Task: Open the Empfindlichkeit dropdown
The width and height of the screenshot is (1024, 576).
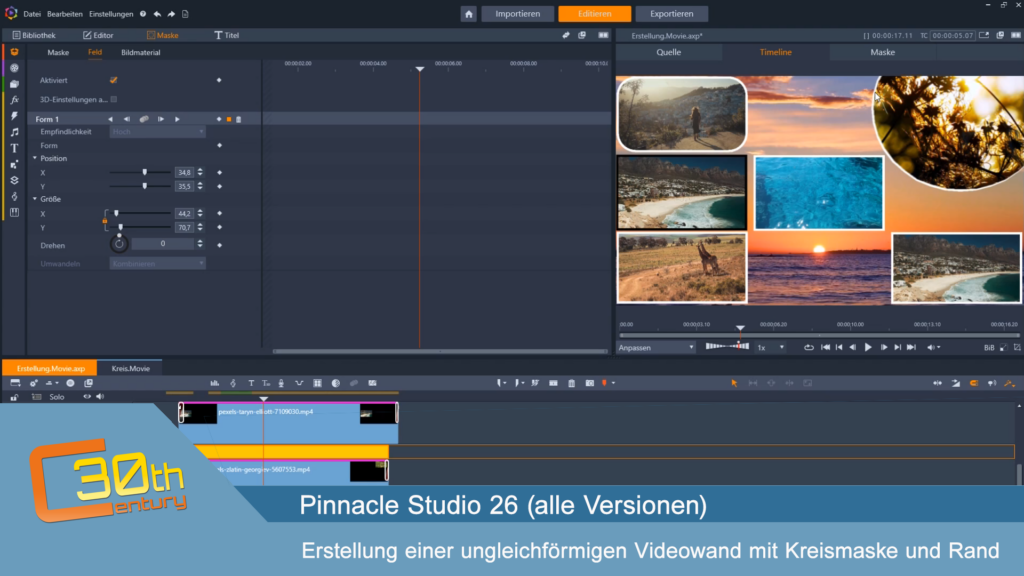Action: pos(157,132)
